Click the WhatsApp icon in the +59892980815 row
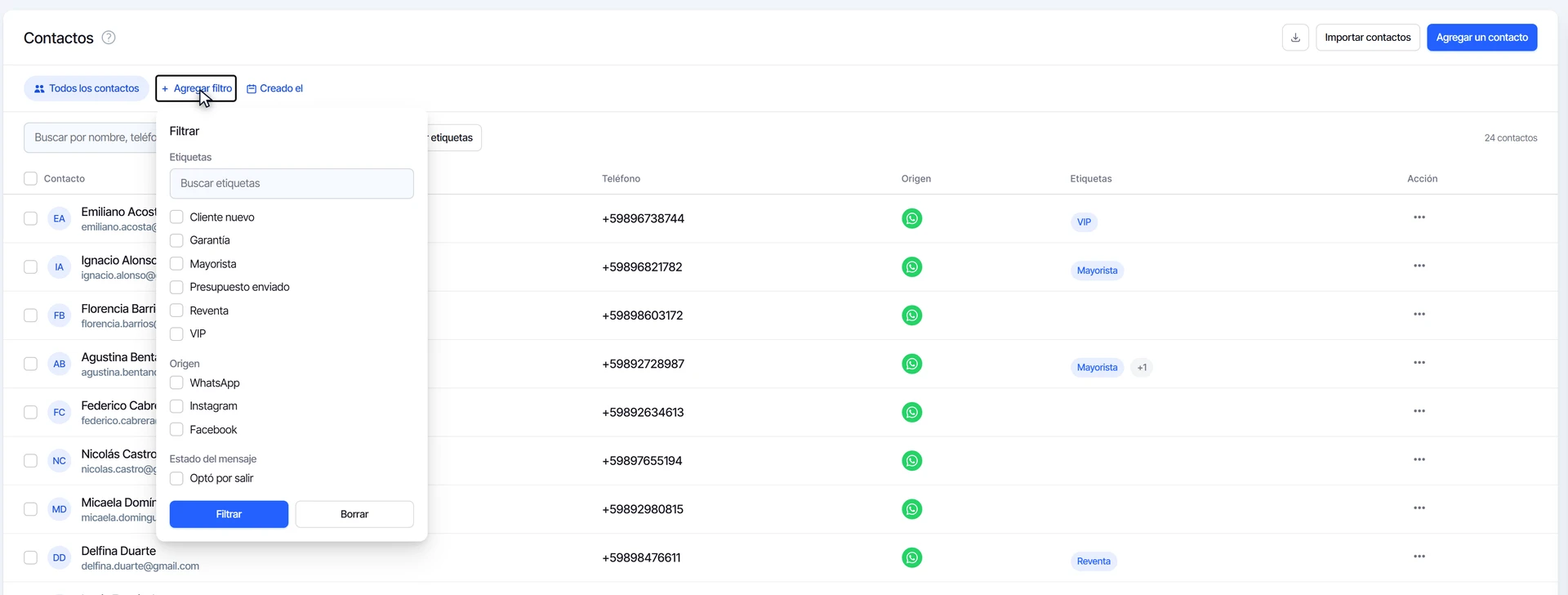Viewport: 1568px width, 595px height. [x=912, y=509]
